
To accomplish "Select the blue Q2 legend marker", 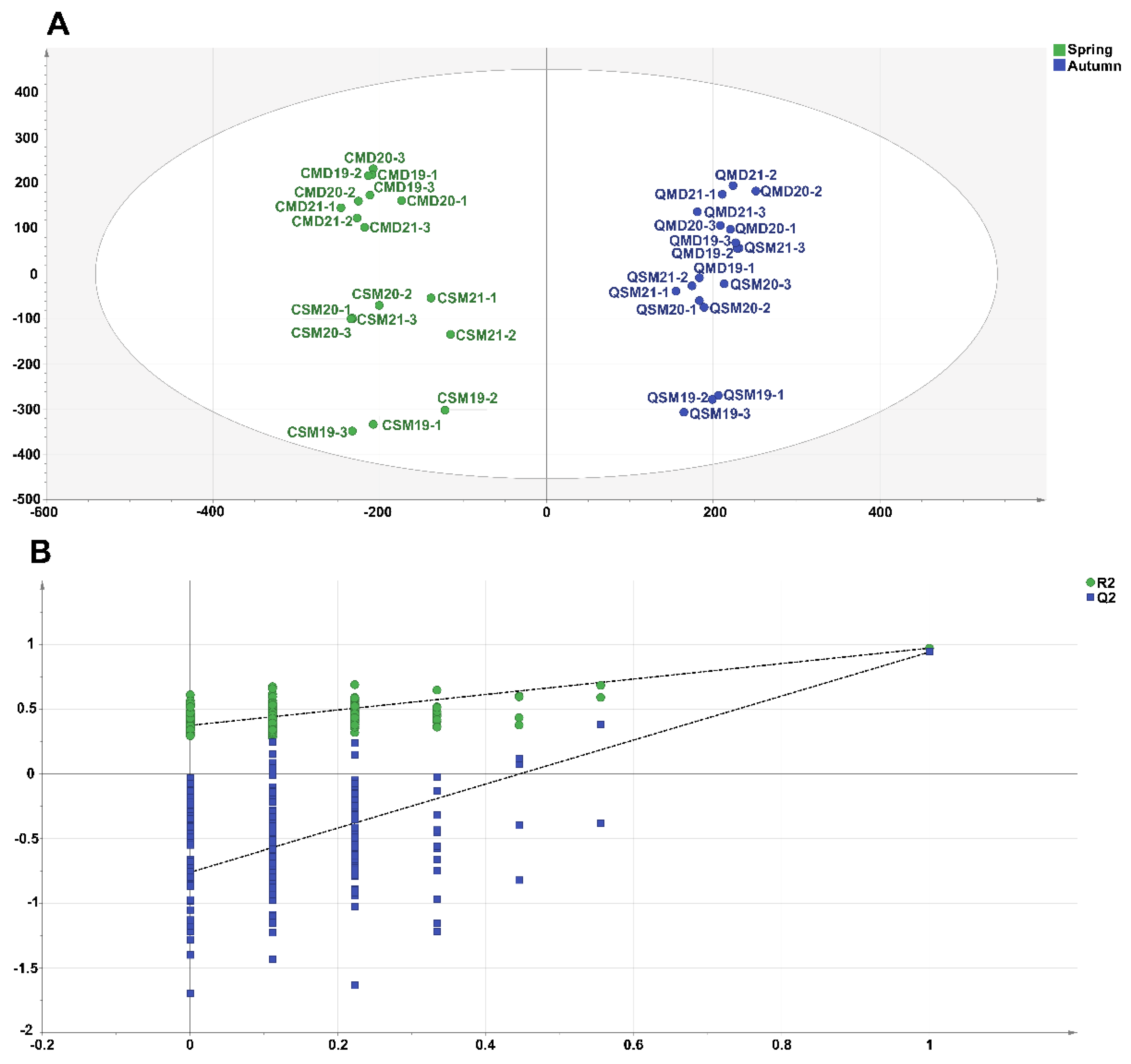I will (1090, 598).
